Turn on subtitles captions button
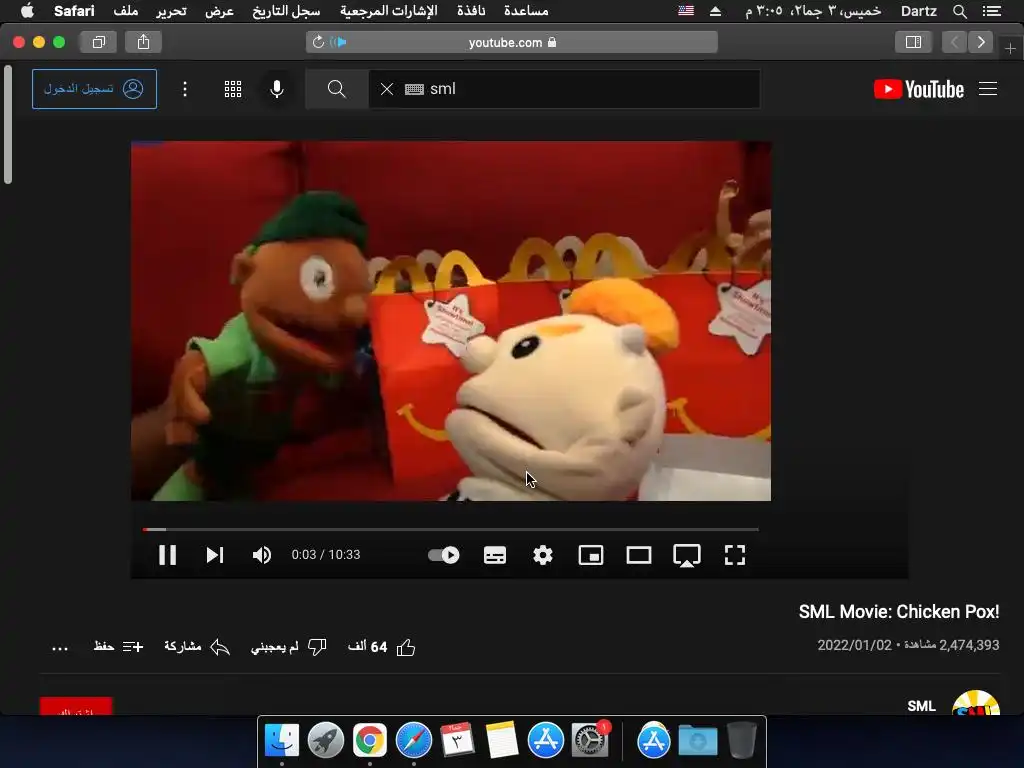 coord(494,555)
